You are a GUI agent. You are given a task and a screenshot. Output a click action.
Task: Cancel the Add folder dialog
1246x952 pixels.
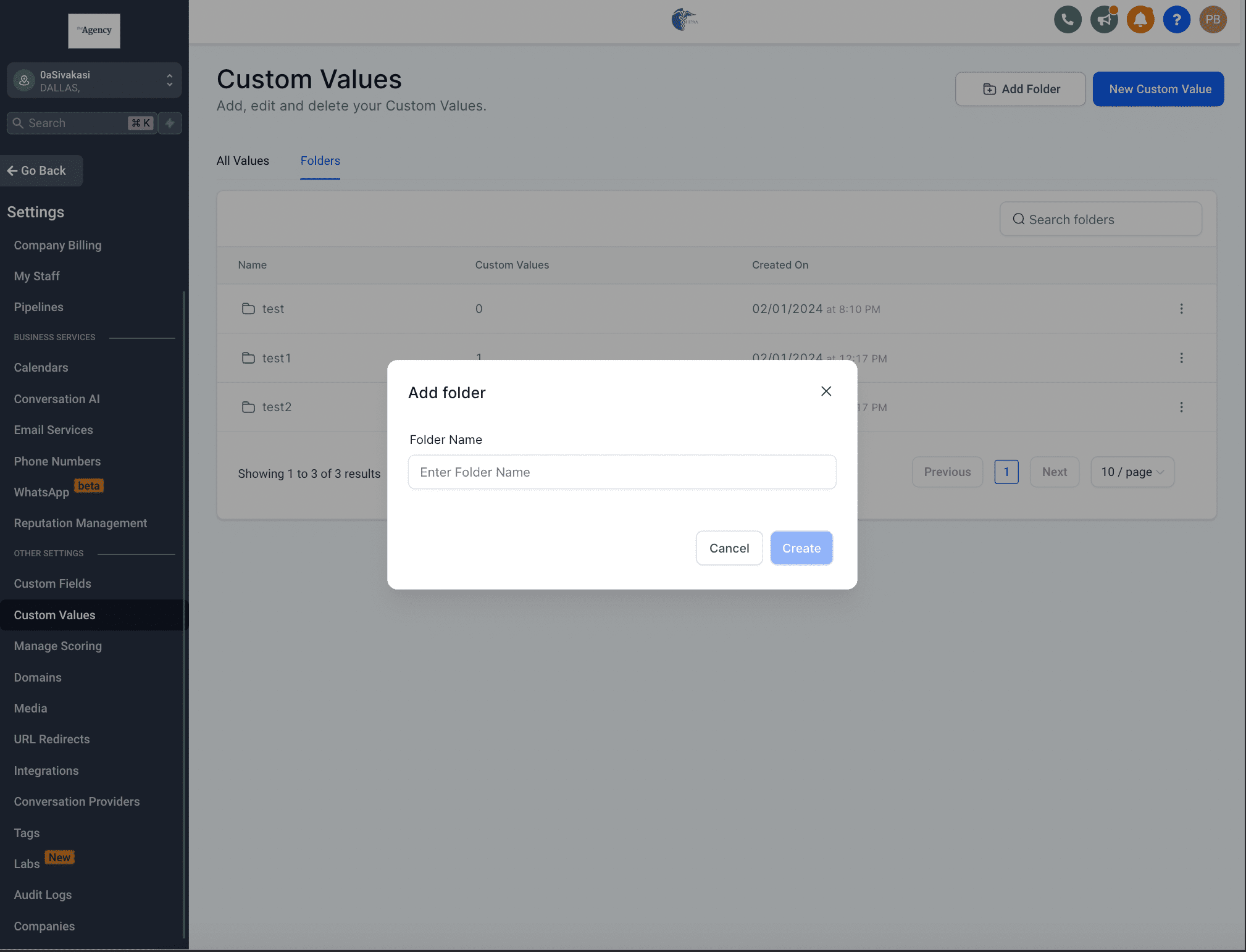(x=729, y=548)
